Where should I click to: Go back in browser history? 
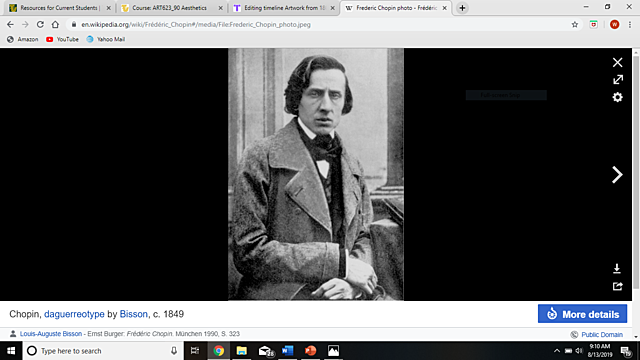pos(10,24)
